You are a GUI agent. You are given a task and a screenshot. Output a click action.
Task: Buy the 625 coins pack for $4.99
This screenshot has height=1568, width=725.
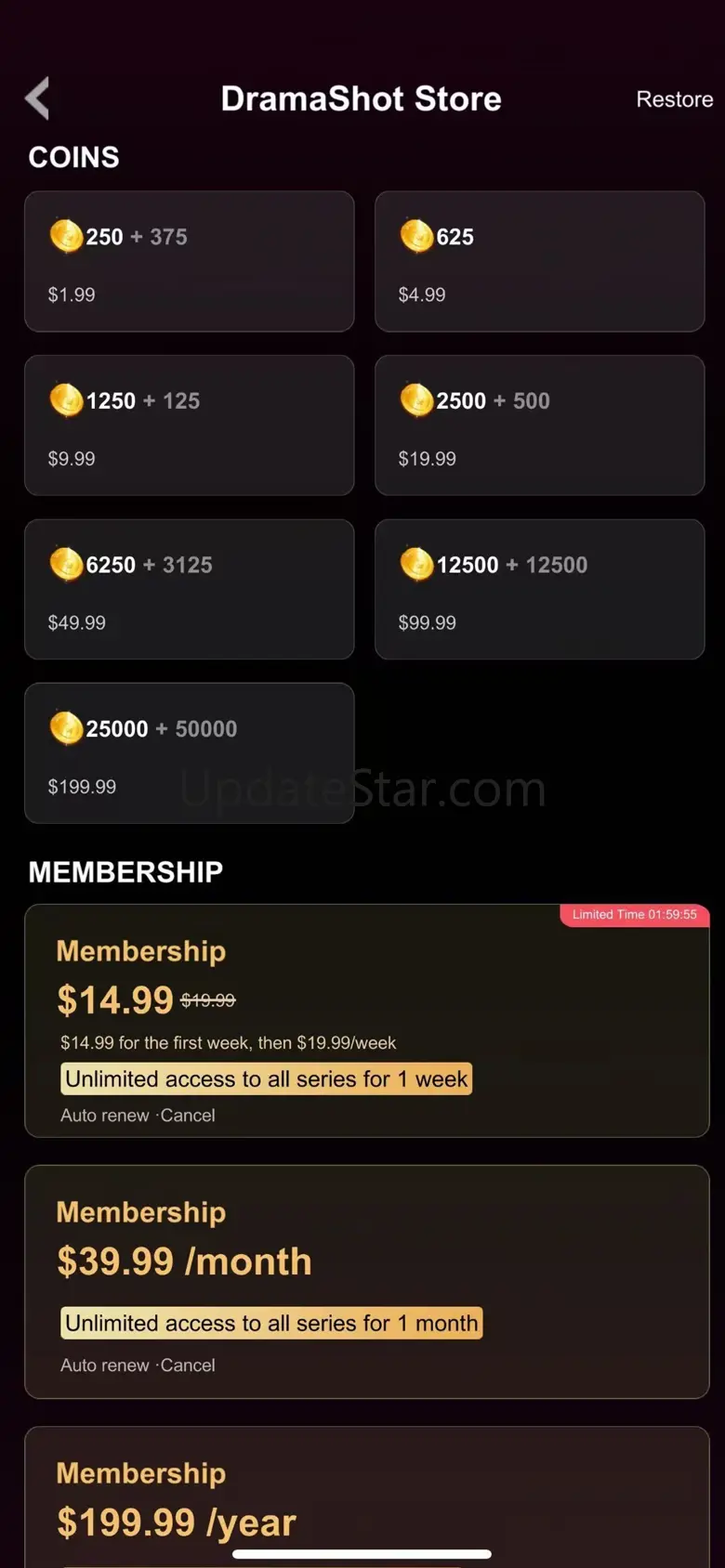click(x=539, y=262)
